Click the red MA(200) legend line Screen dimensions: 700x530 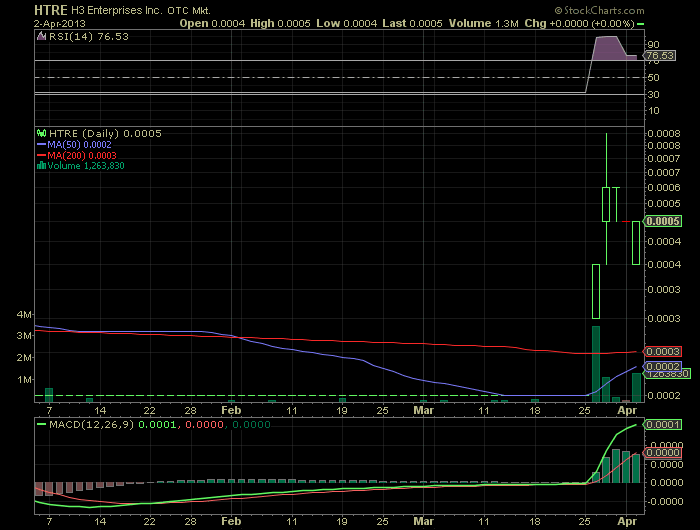coord(42,155)
